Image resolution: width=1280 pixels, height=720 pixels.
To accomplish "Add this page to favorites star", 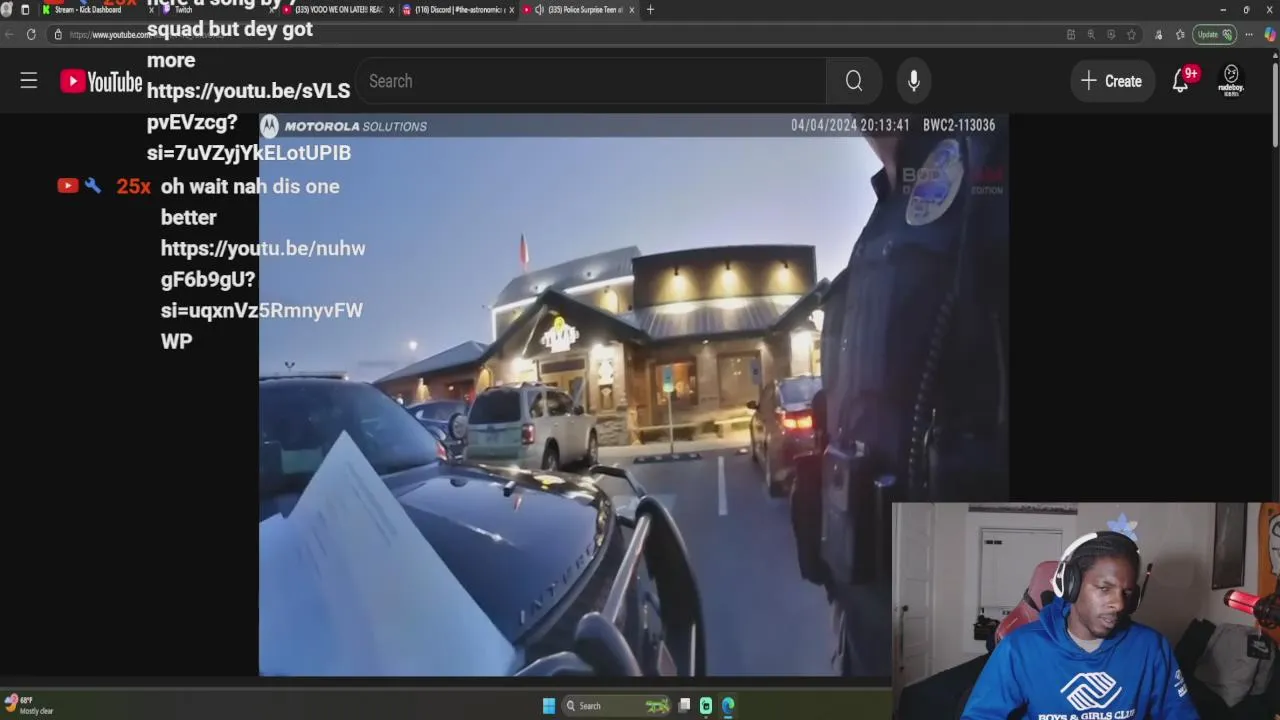I will 1131,35.
